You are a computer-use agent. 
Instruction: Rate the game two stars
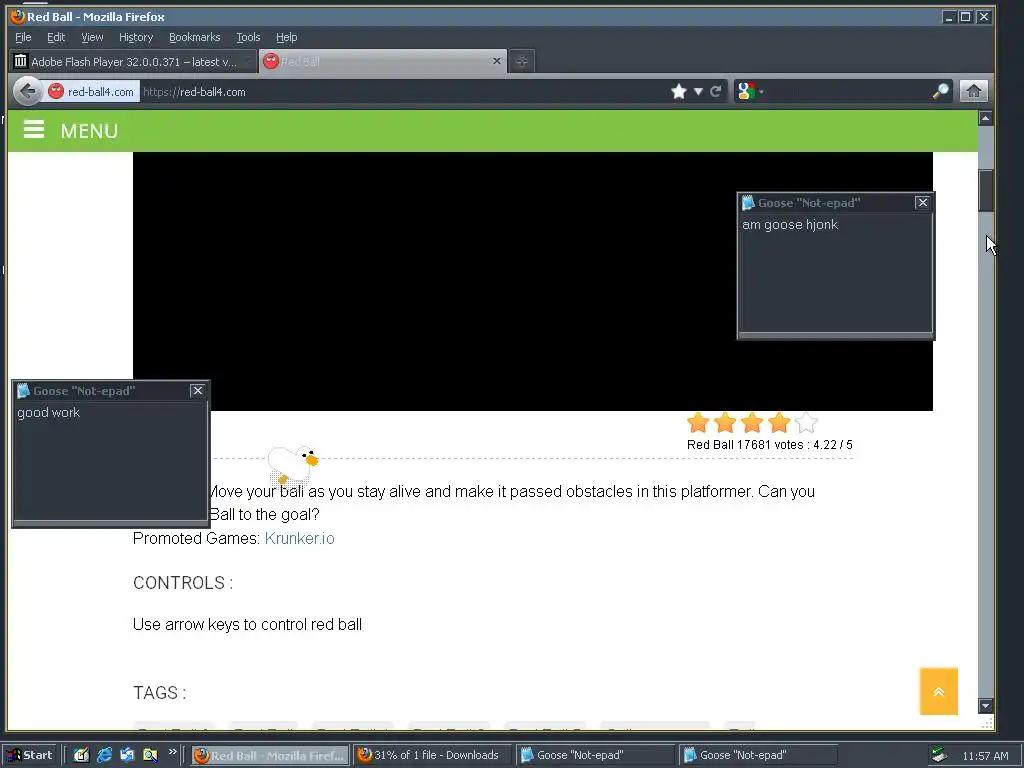(x=725, y=423)
